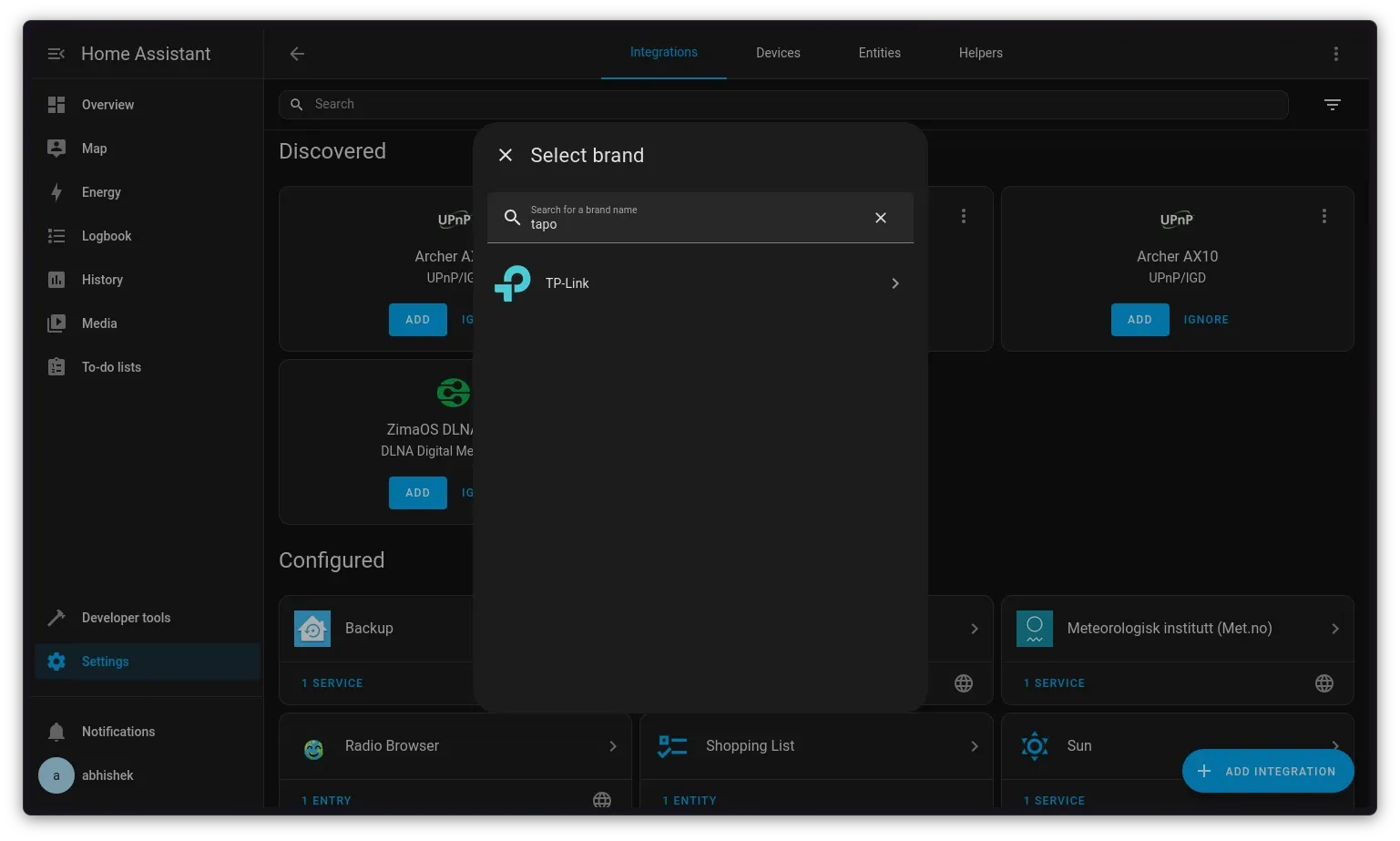
Task: Open the Energy dashboard from sidebar
Action: pyautogui.click(x=100, y=192)
